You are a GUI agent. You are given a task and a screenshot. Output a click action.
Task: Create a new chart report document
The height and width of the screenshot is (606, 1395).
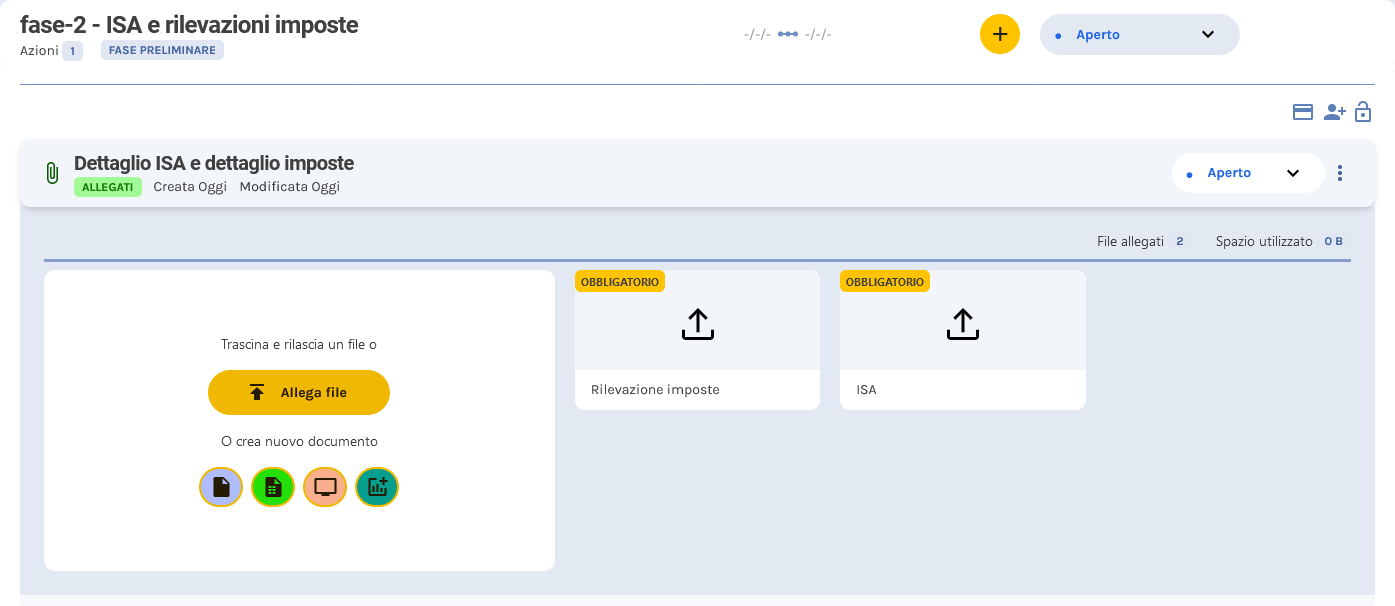(x=377, y=487)
